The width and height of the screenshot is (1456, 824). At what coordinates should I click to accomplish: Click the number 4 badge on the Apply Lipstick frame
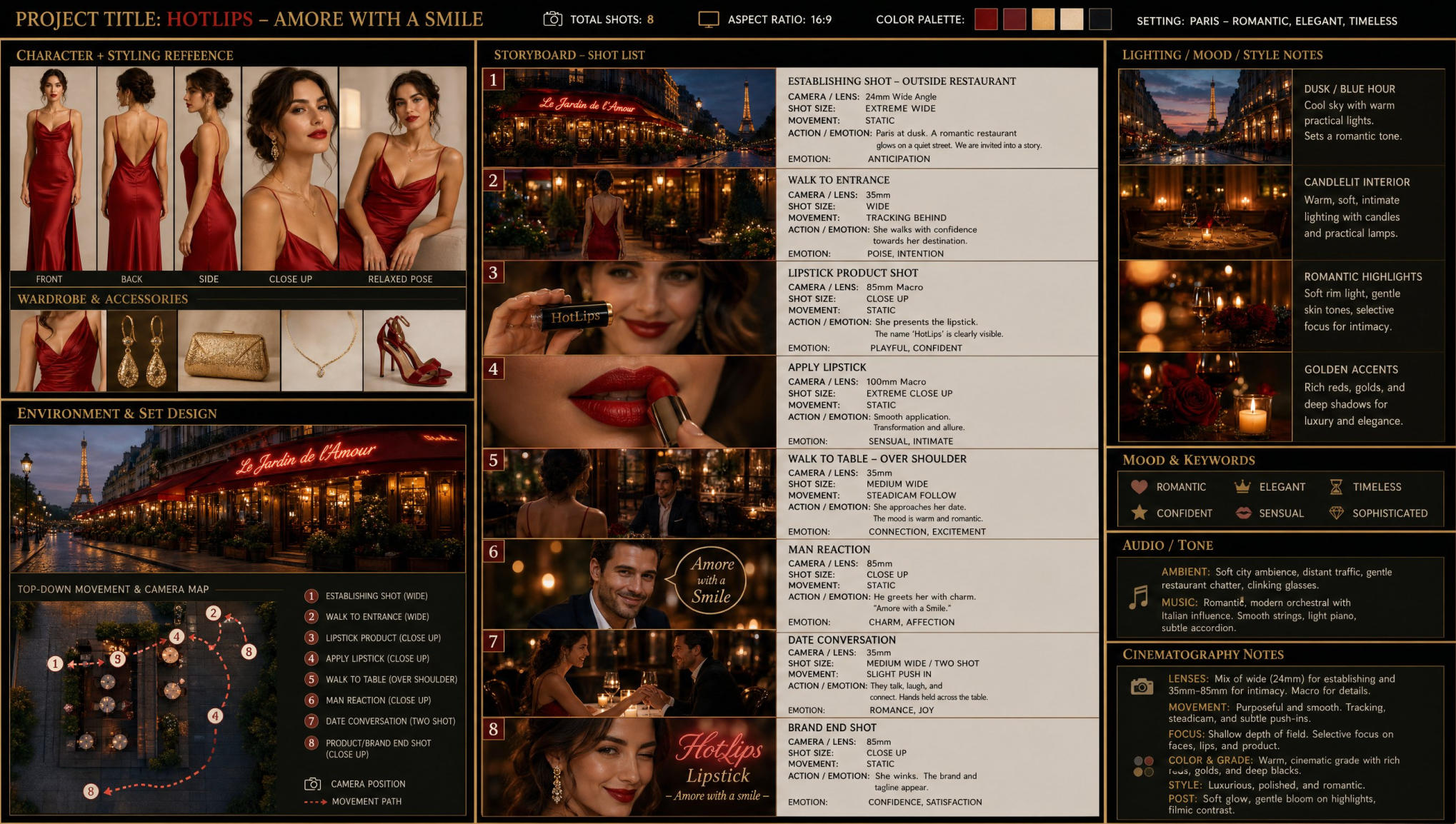point(493,368)
